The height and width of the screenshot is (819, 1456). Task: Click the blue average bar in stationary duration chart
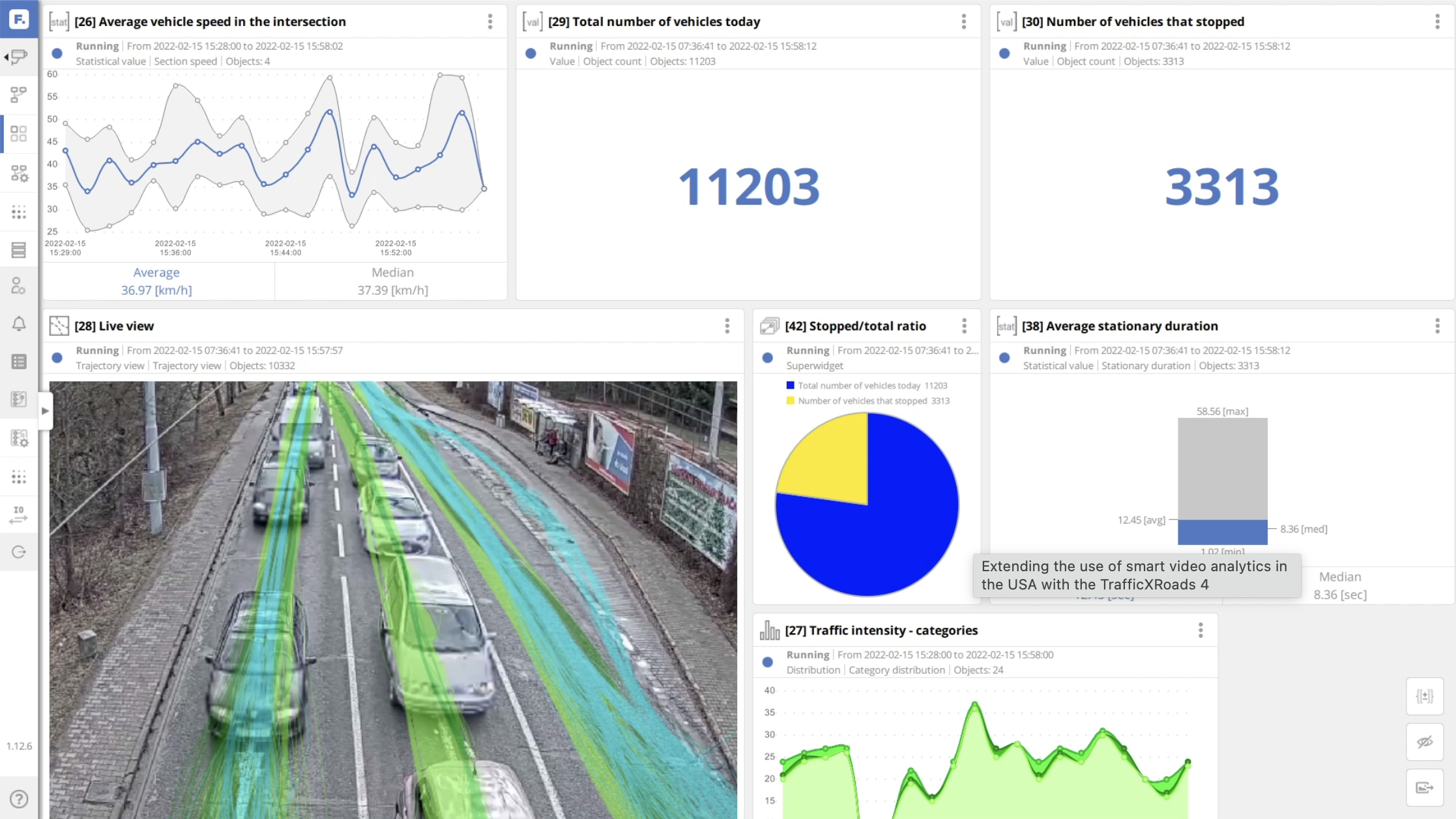(x=1222, y=531)
